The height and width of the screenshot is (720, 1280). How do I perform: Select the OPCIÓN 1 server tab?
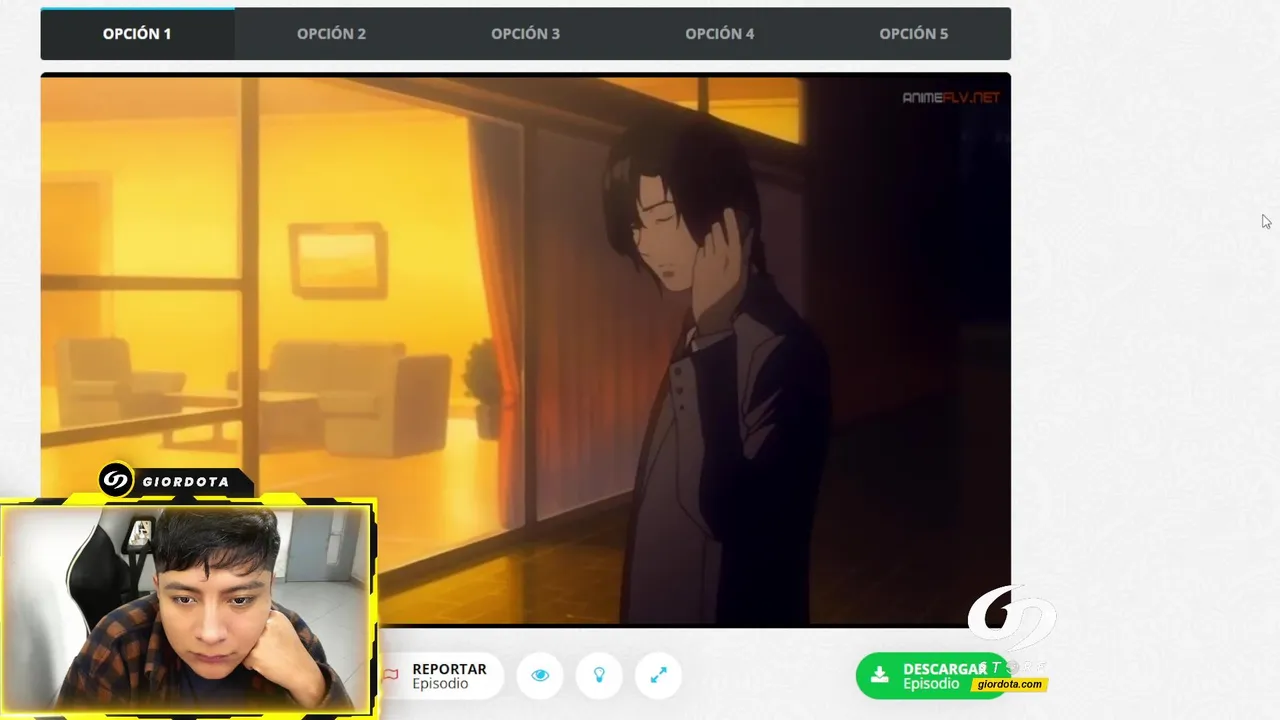tap(137, 34)
